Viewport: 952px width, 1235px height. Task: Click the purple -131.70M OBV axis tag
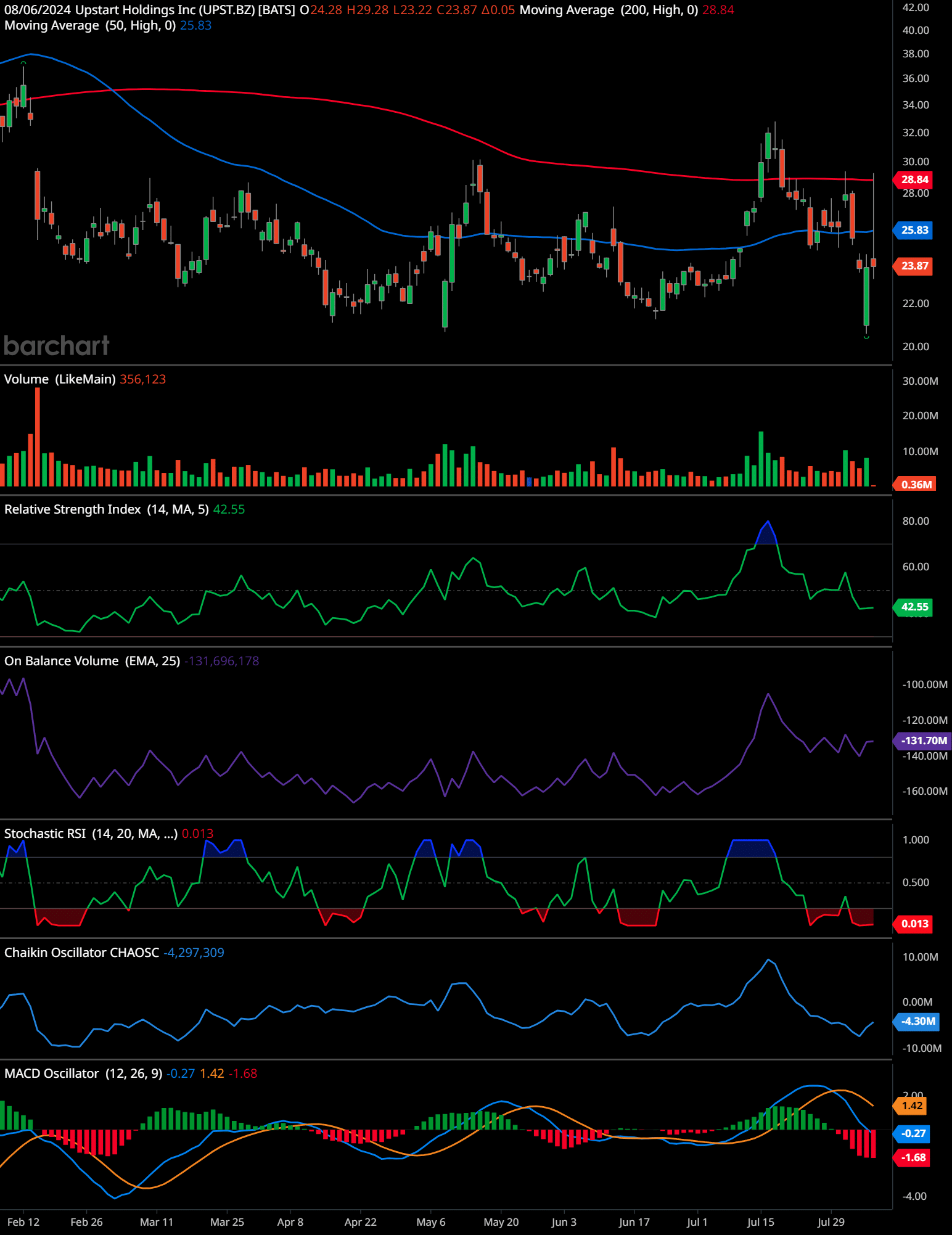(922, 741)
